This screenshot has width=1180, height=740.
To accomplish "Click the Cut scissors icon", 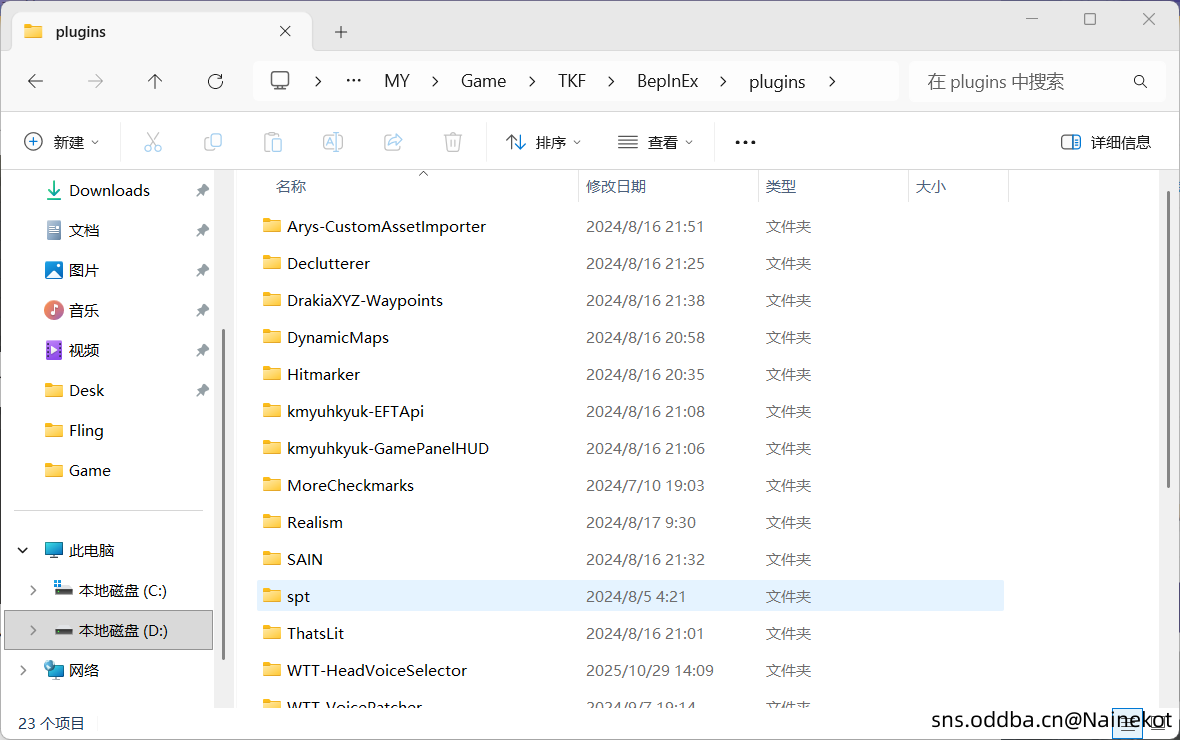I will (x=153, y=142).
